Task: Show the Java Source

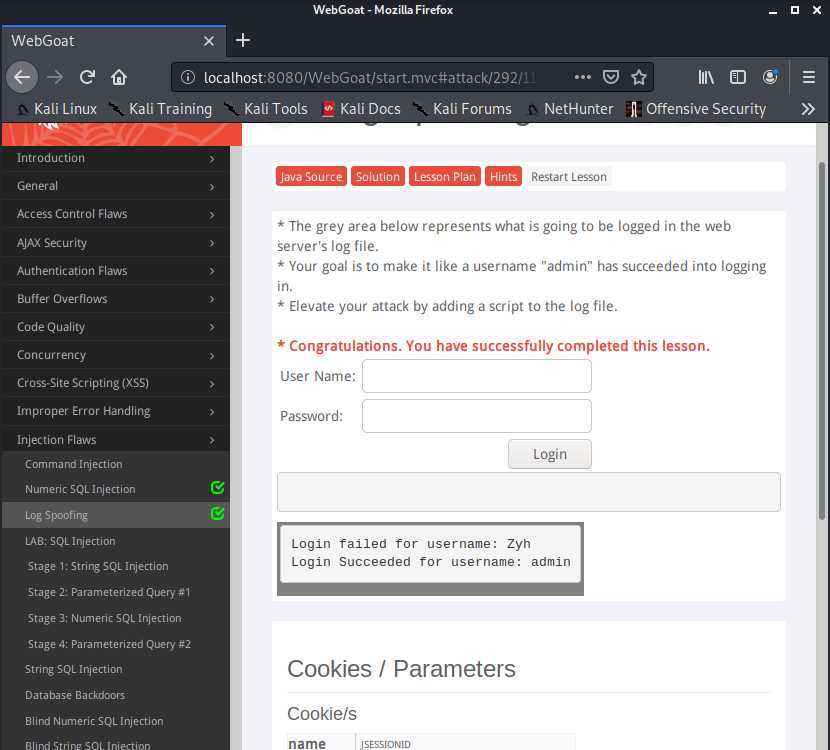Action: (x=311, y=177)
